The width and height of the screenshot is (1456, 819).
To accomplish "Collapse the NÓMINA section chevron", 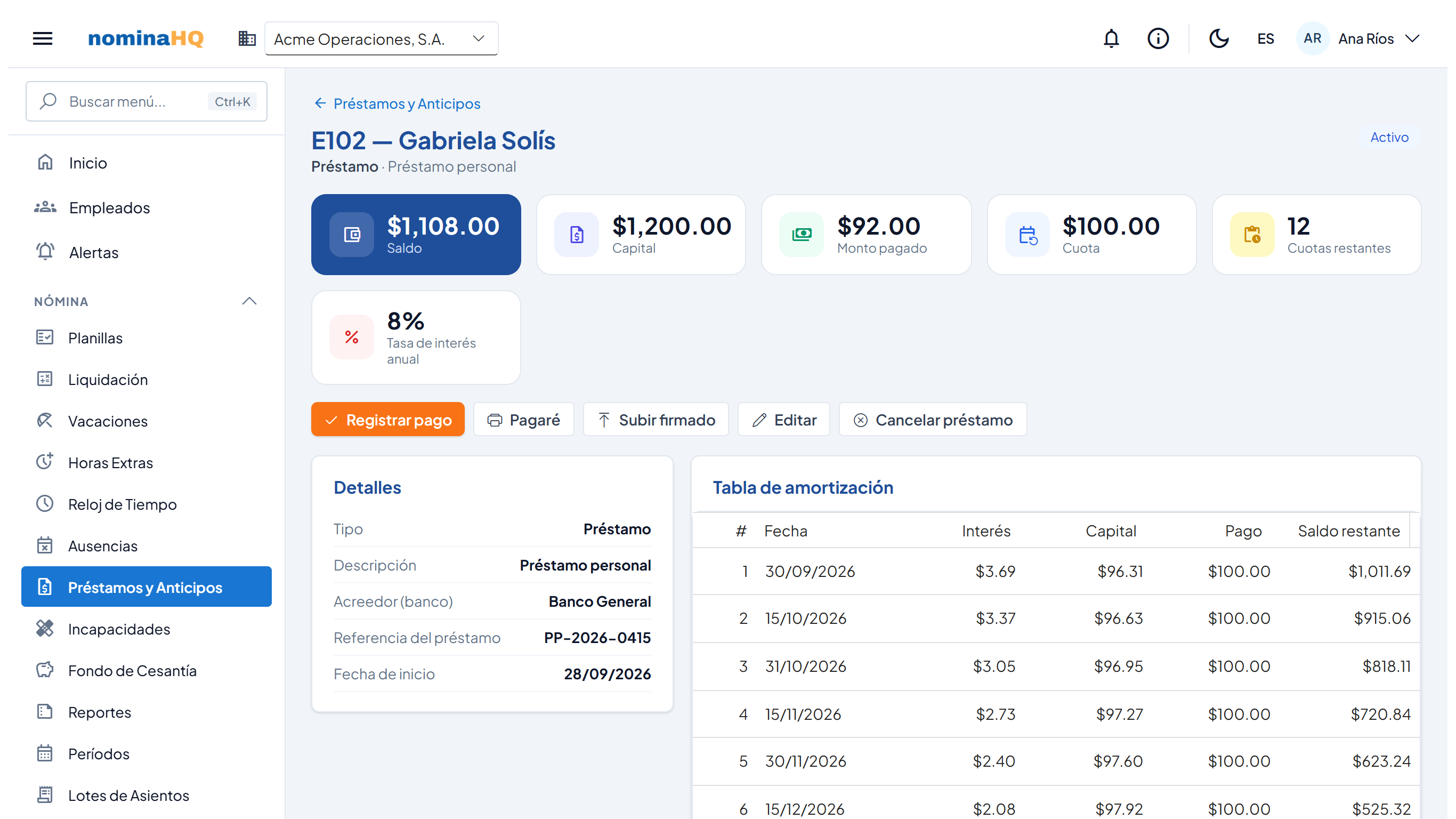I will 249,301.
